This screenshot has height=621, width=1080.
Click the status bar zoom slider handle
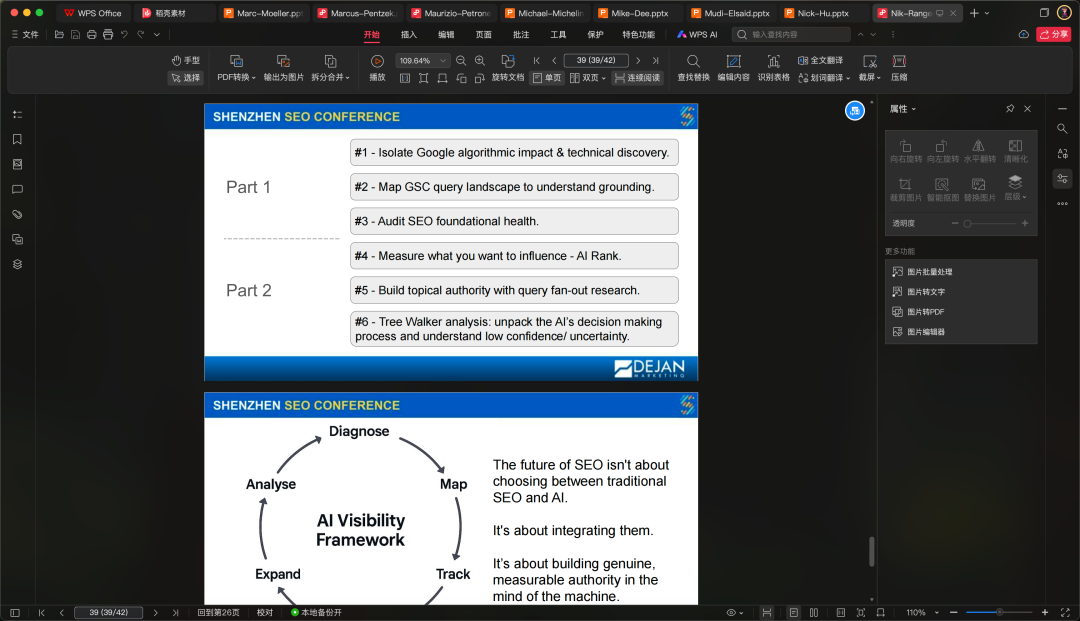999,612
